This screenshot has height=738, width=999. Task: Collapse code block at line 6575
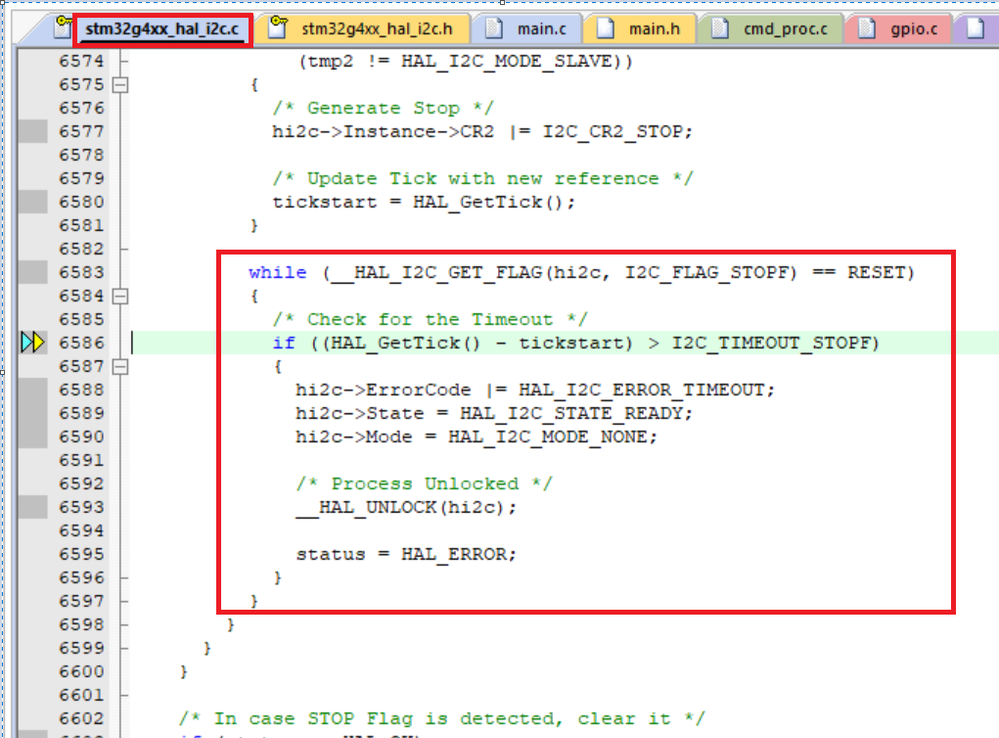(120, 85)
